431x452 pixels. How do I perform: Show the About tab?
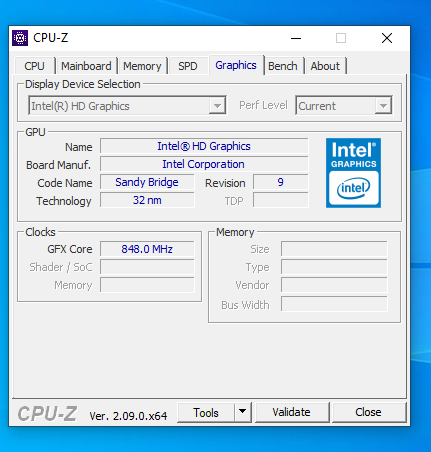[325, 66]
